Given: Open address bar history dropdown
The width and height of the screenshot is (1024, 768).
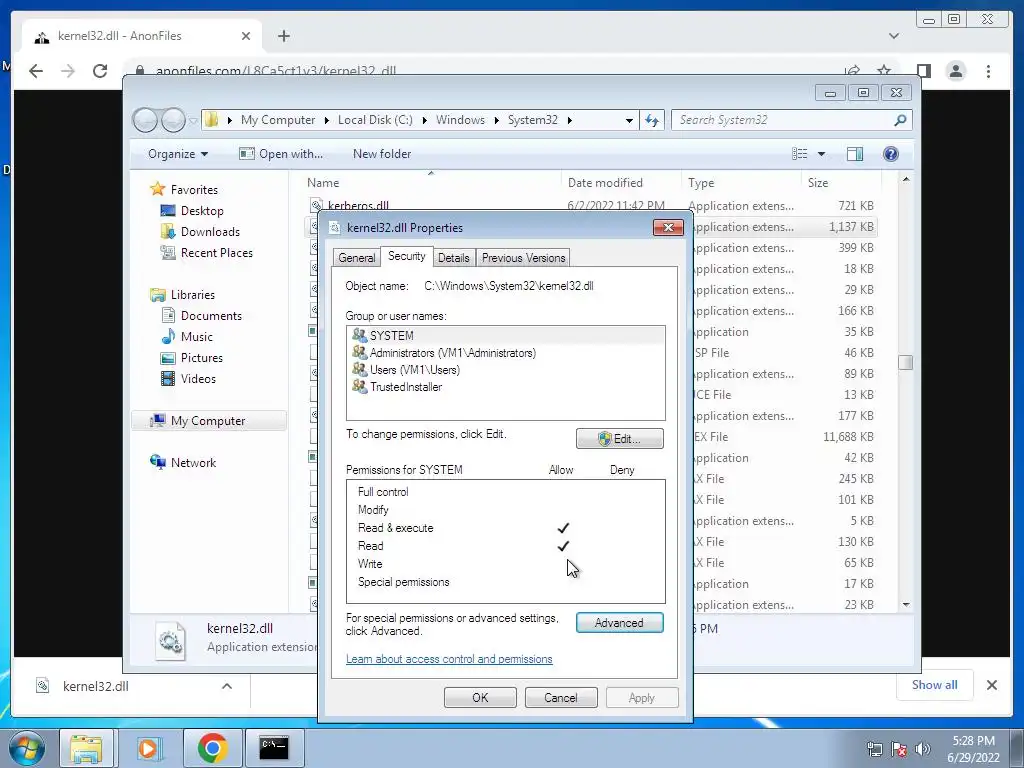Looking at the screenshot, I should pyautogui.click(x=629, y=120).
